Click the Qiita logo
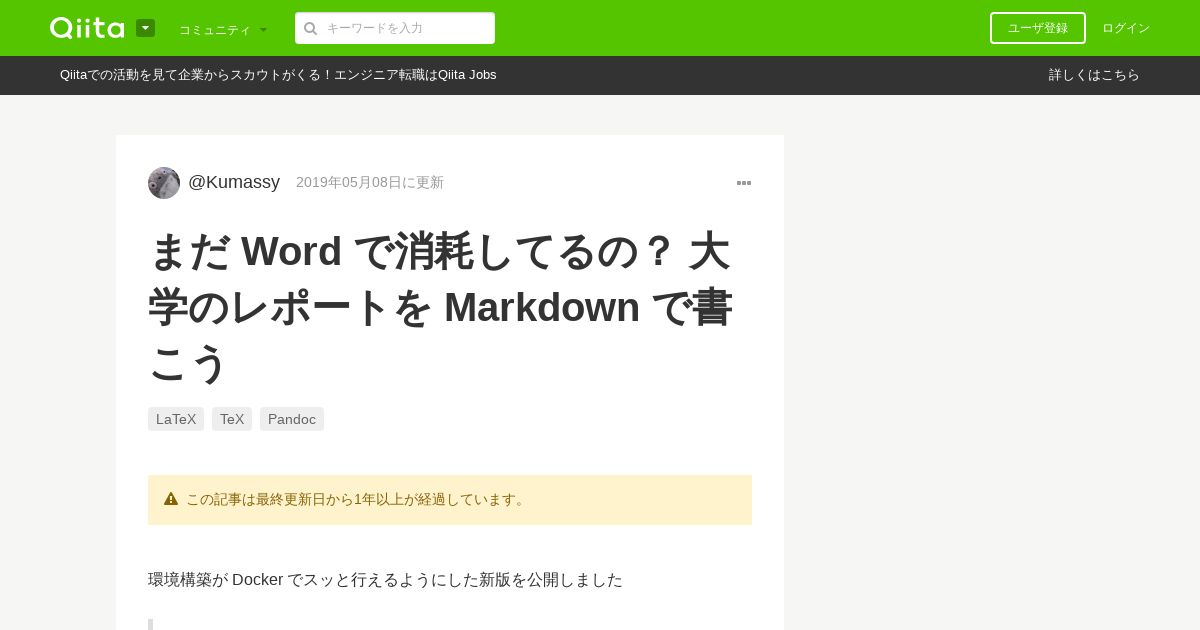Image resolution: width=1200 pixels, height=630 pixels. [x=87, y=28]
